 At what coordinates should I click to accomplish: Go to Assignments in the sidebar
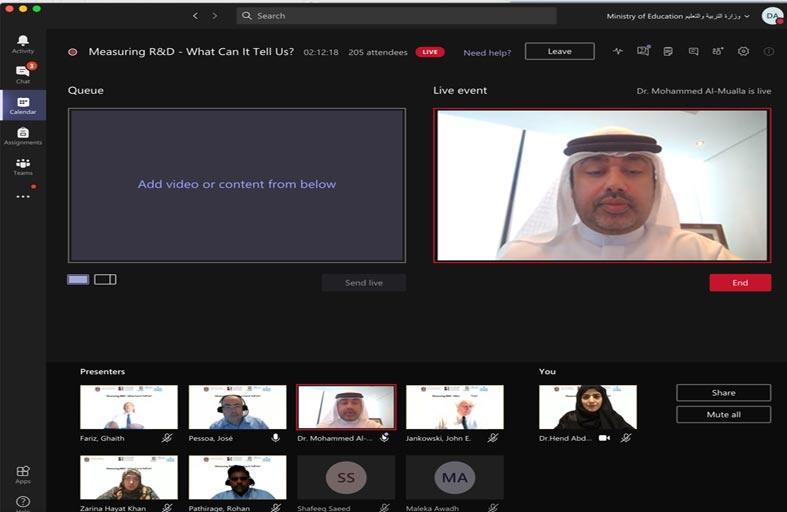[x=22, y=135]
